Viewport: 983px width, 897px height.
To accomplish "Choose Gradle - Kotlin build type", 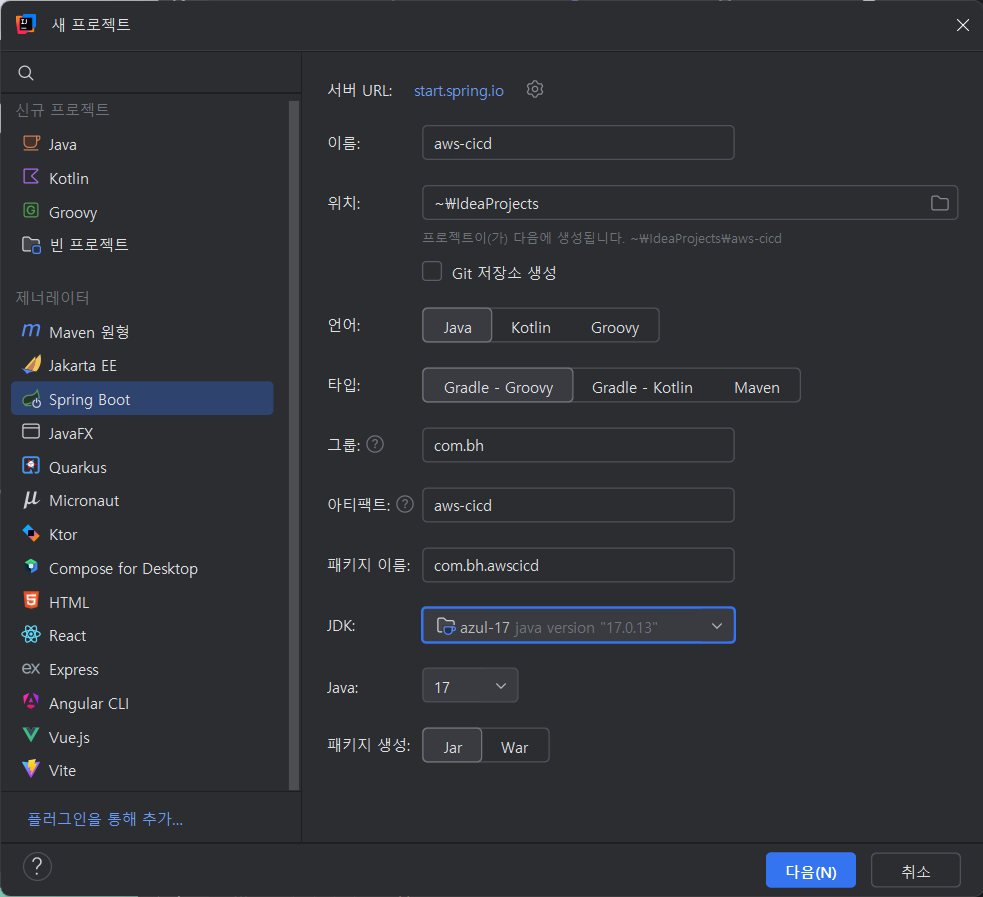I will 642,386.
